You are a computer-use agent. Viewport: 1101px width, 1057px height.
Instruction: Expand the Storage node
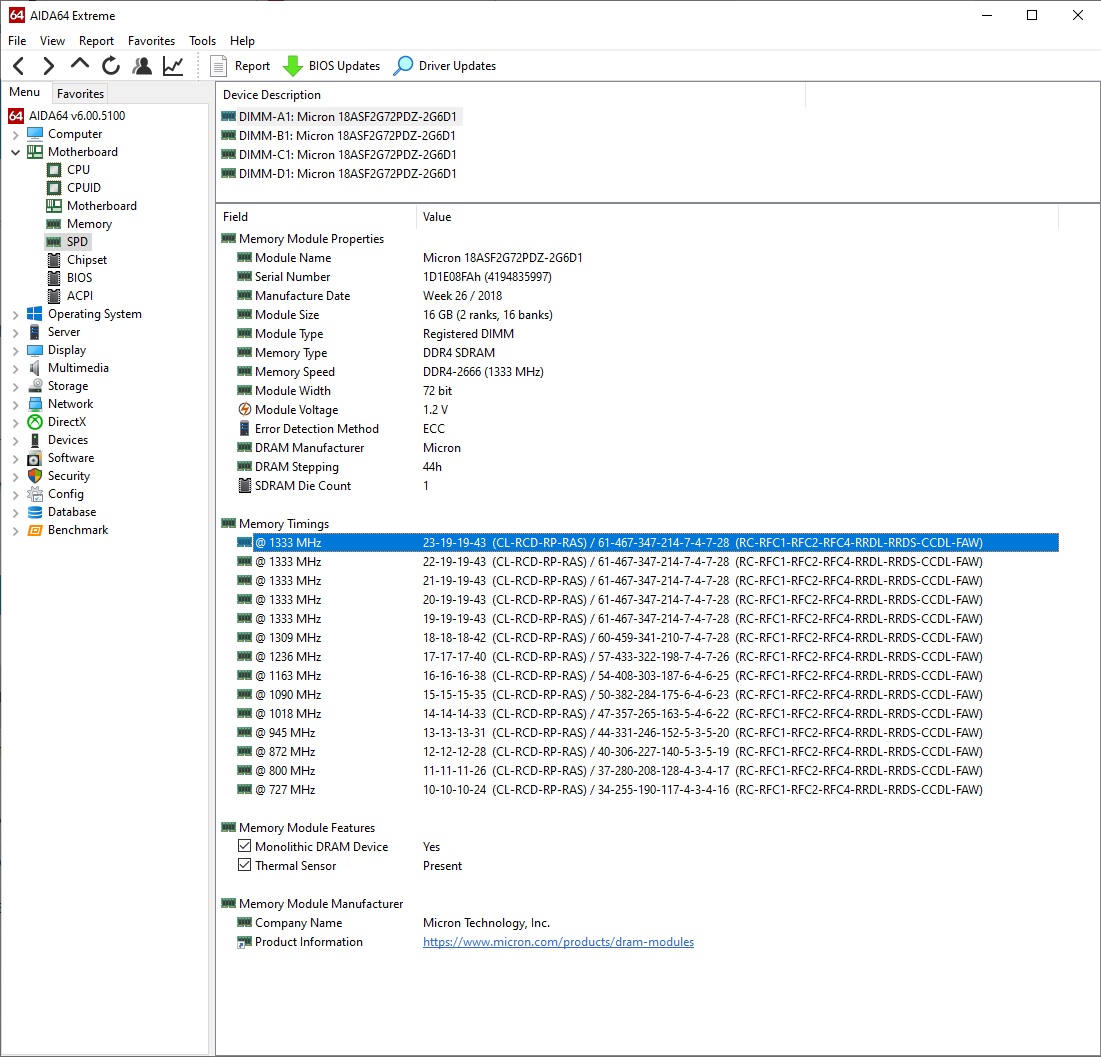(x=15, y=386)
